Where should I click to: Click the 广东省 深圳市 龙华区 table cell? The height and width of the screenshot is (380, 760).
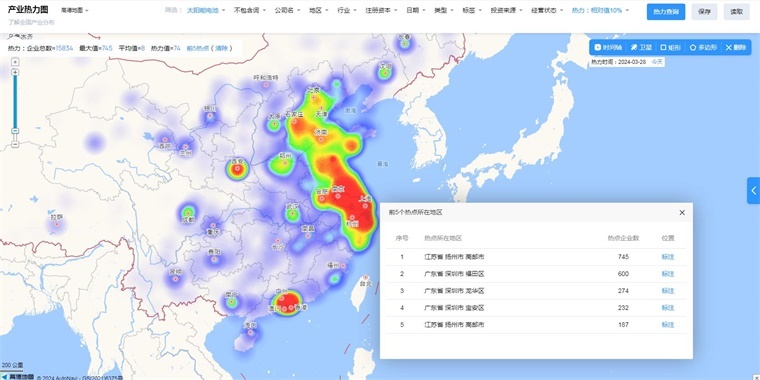coord(454,291)
